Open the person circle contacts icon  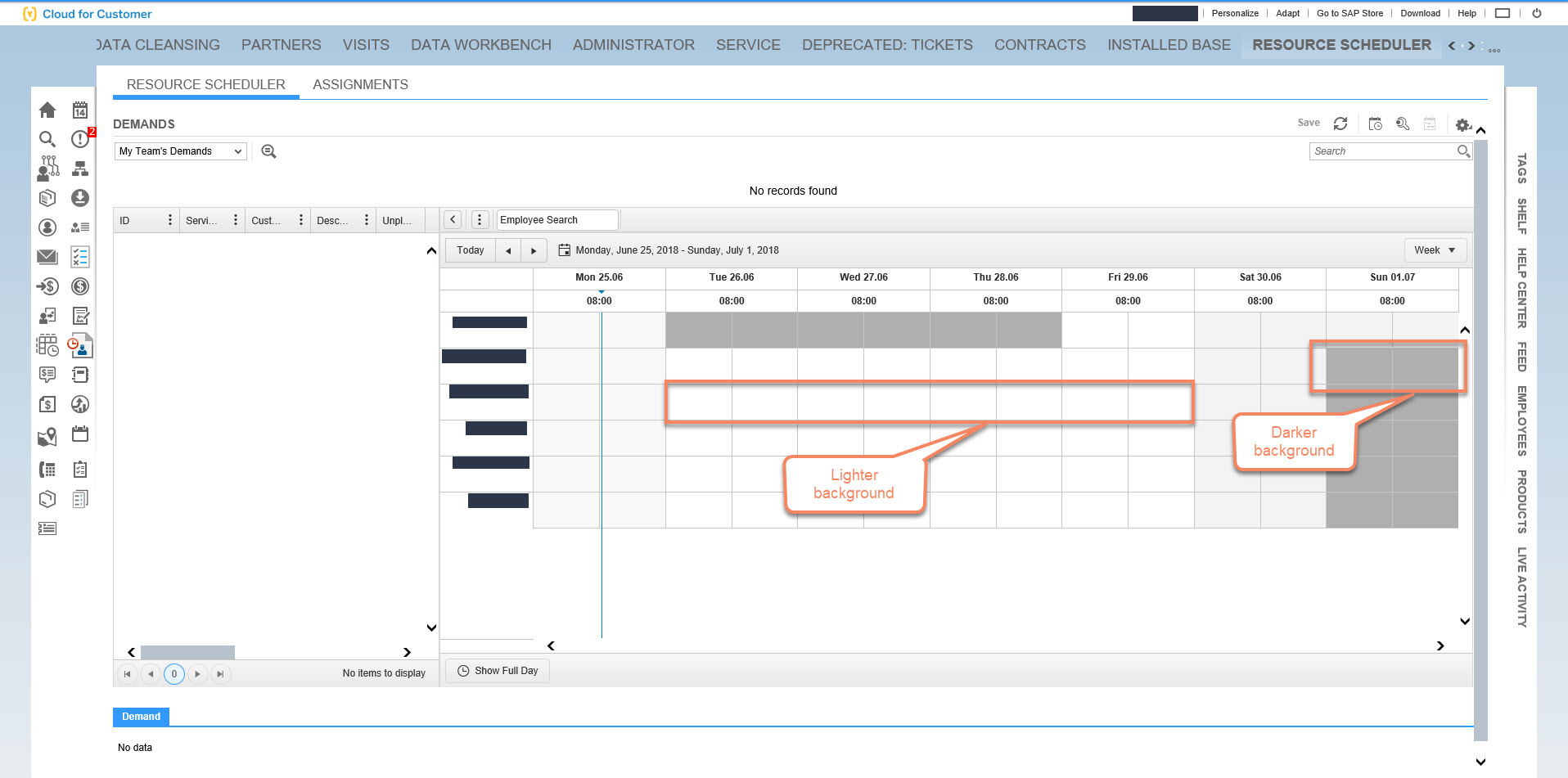[47, 227]
